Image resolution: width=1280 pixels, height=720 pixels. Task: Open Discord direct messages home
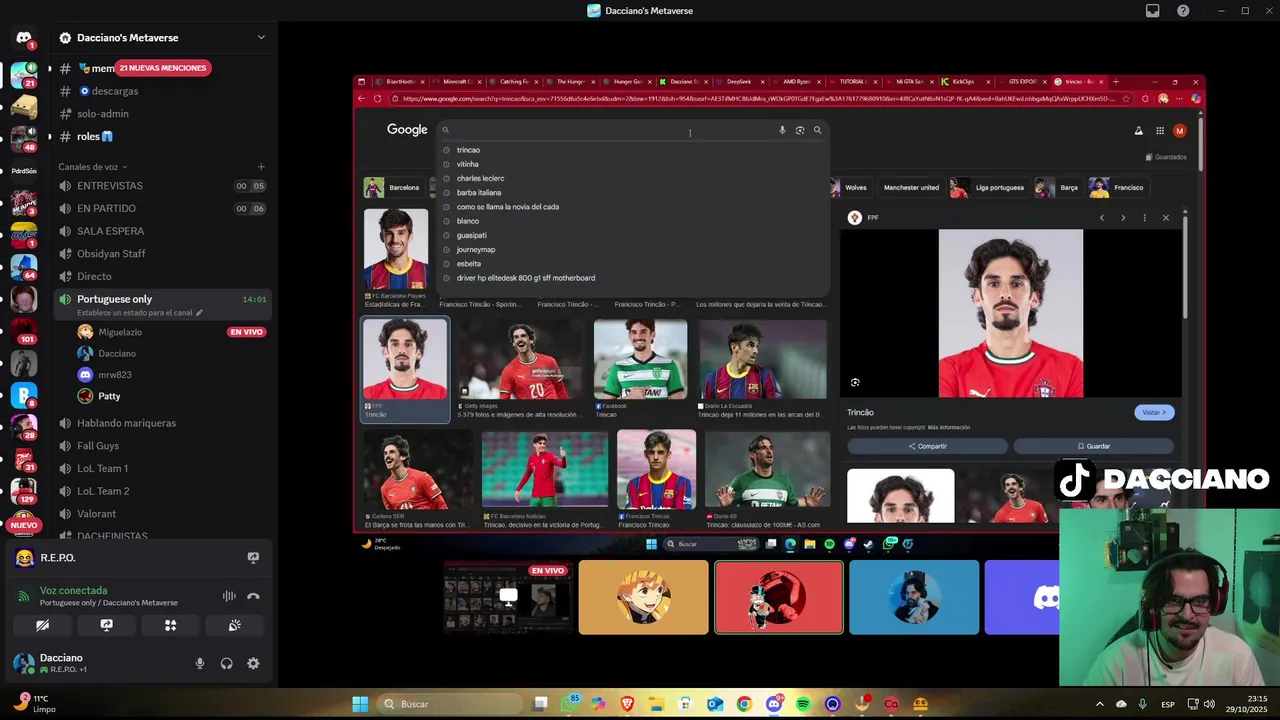pos(24,38)
